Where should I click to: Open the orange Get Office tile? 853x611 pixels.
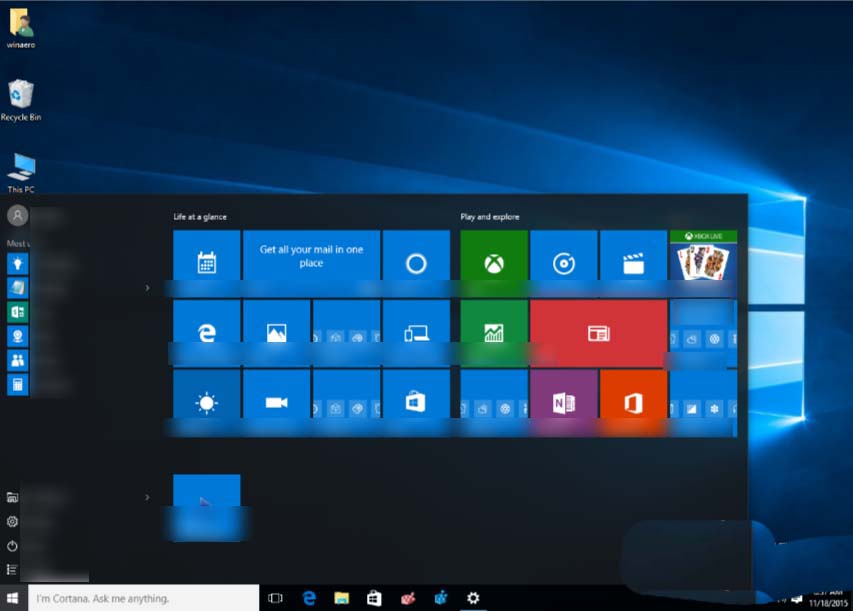click(x=633, y=403)
